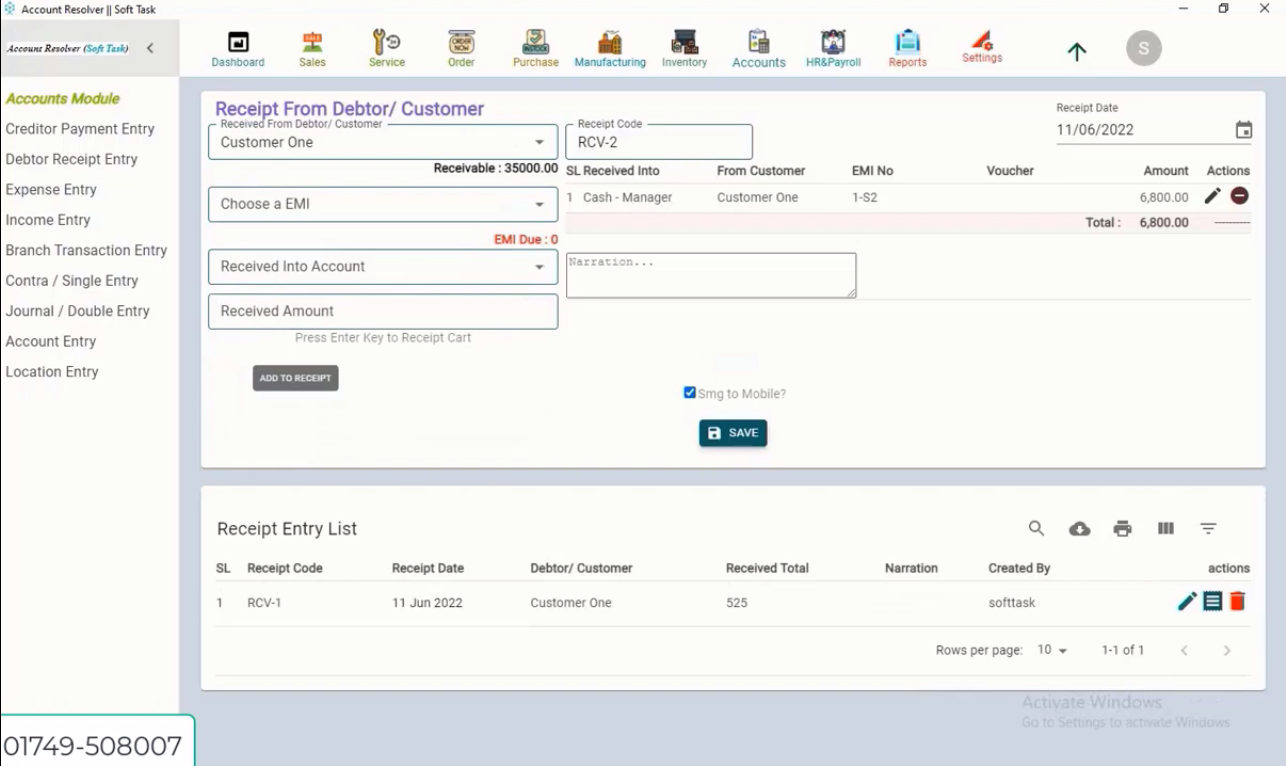This screenshot has height=766, width=1286.
Task: Print the Receipt Entry List
Action: coord(1122,528)
